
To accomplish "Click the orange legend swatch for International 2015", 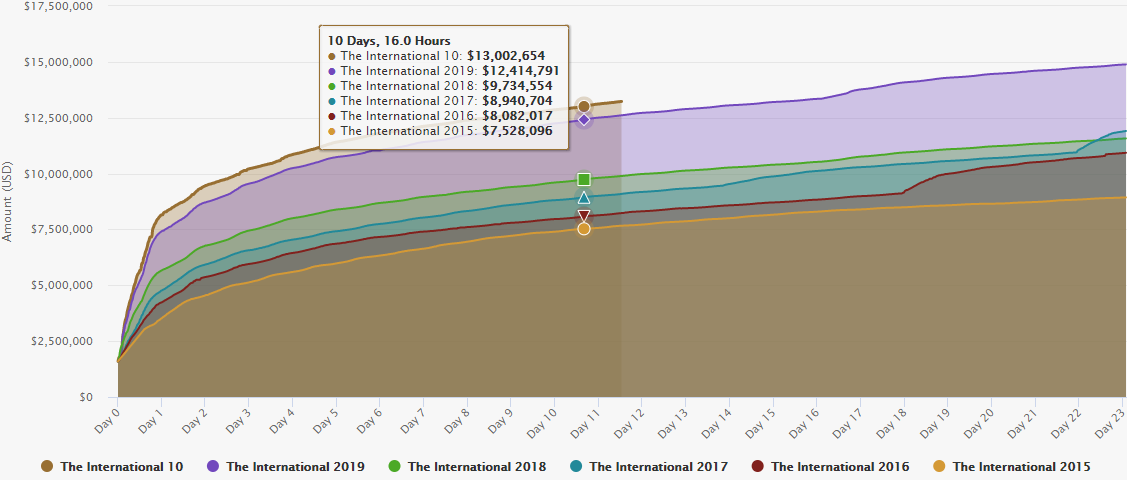I will pyautogui.click(x=939, y=466).
